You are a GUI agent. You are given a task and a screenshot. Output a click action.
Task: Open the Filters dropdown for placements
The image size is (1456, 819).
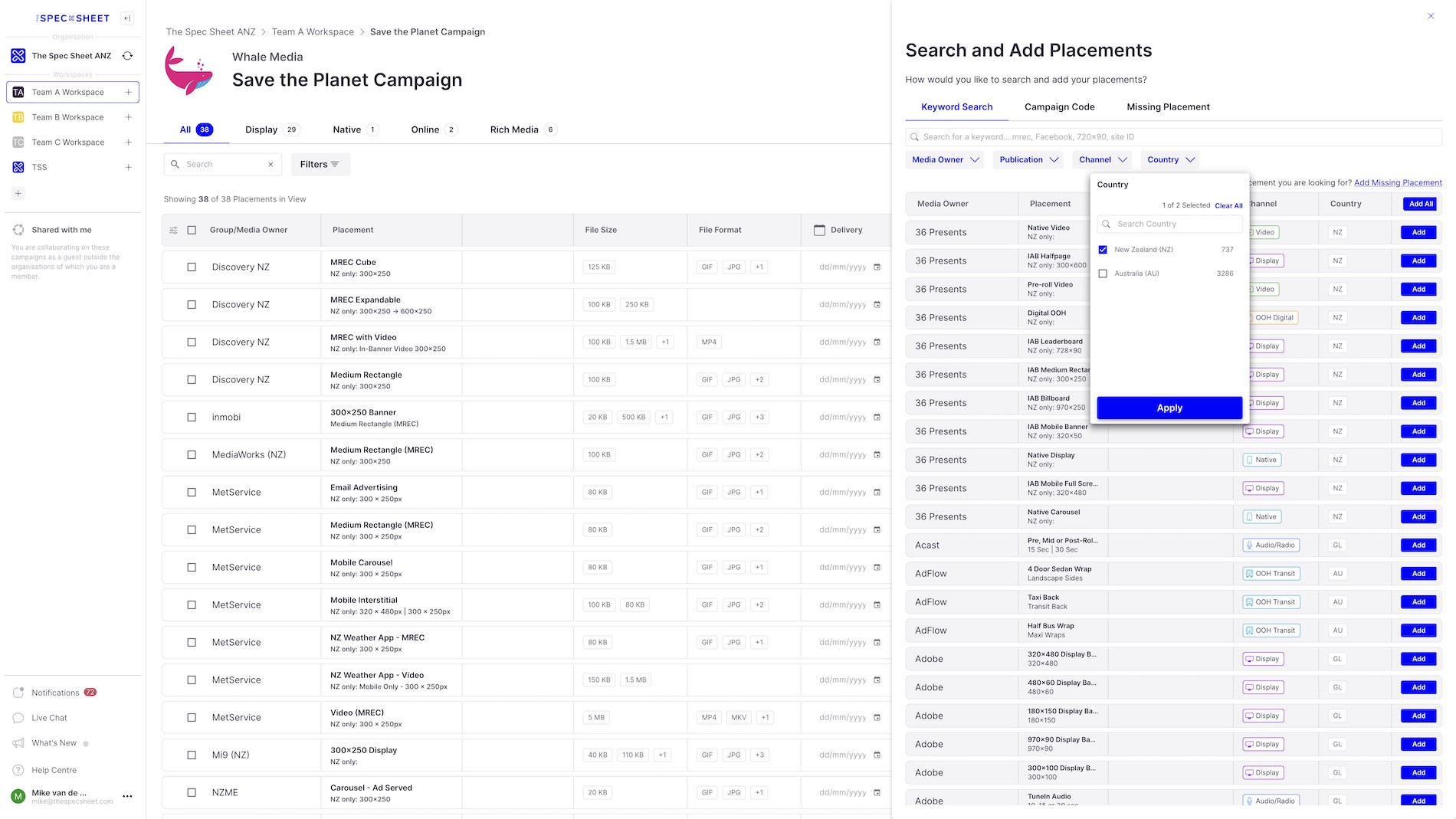point(320,164)
